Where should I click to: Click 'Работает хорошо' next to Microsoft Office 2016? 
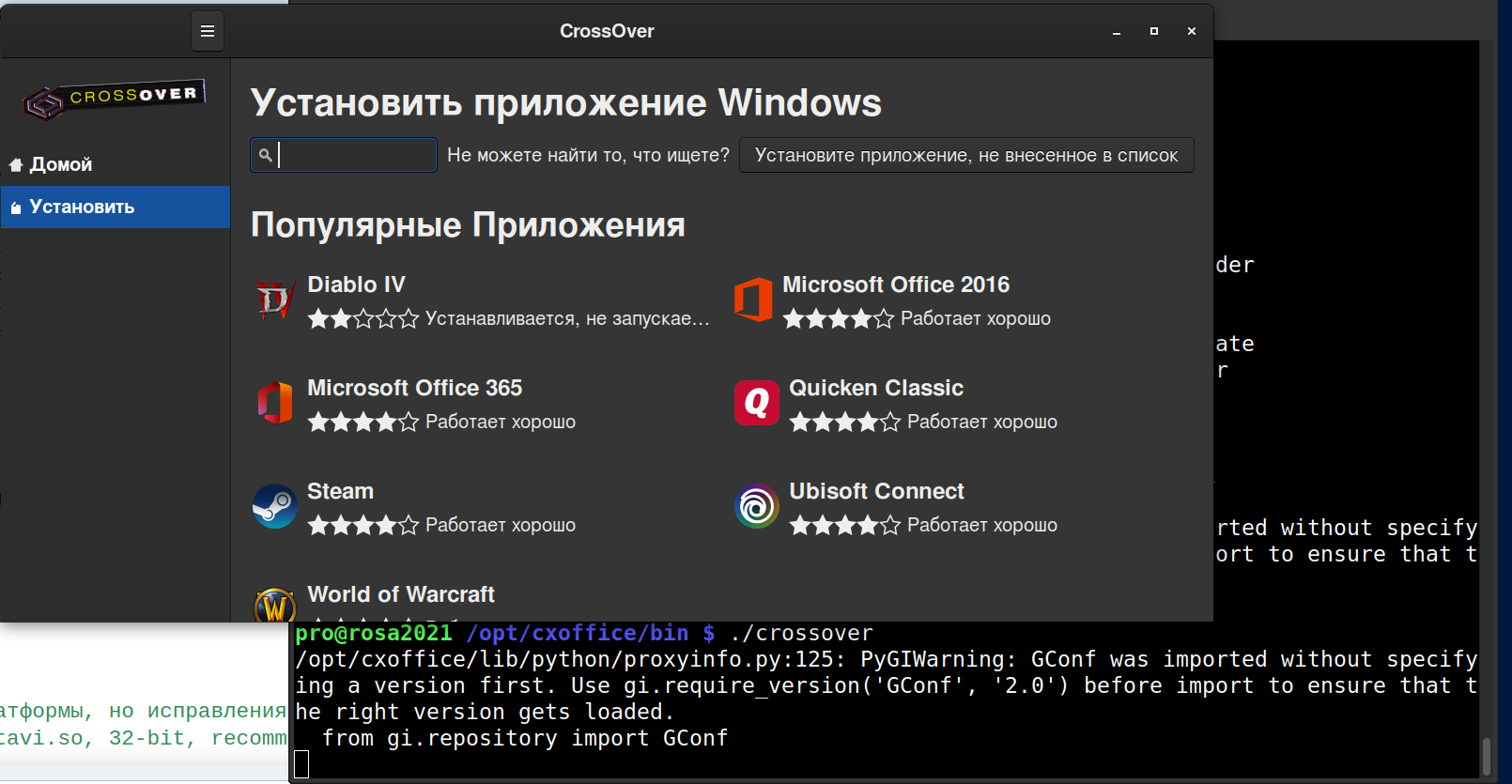click(x=976, y=319)
